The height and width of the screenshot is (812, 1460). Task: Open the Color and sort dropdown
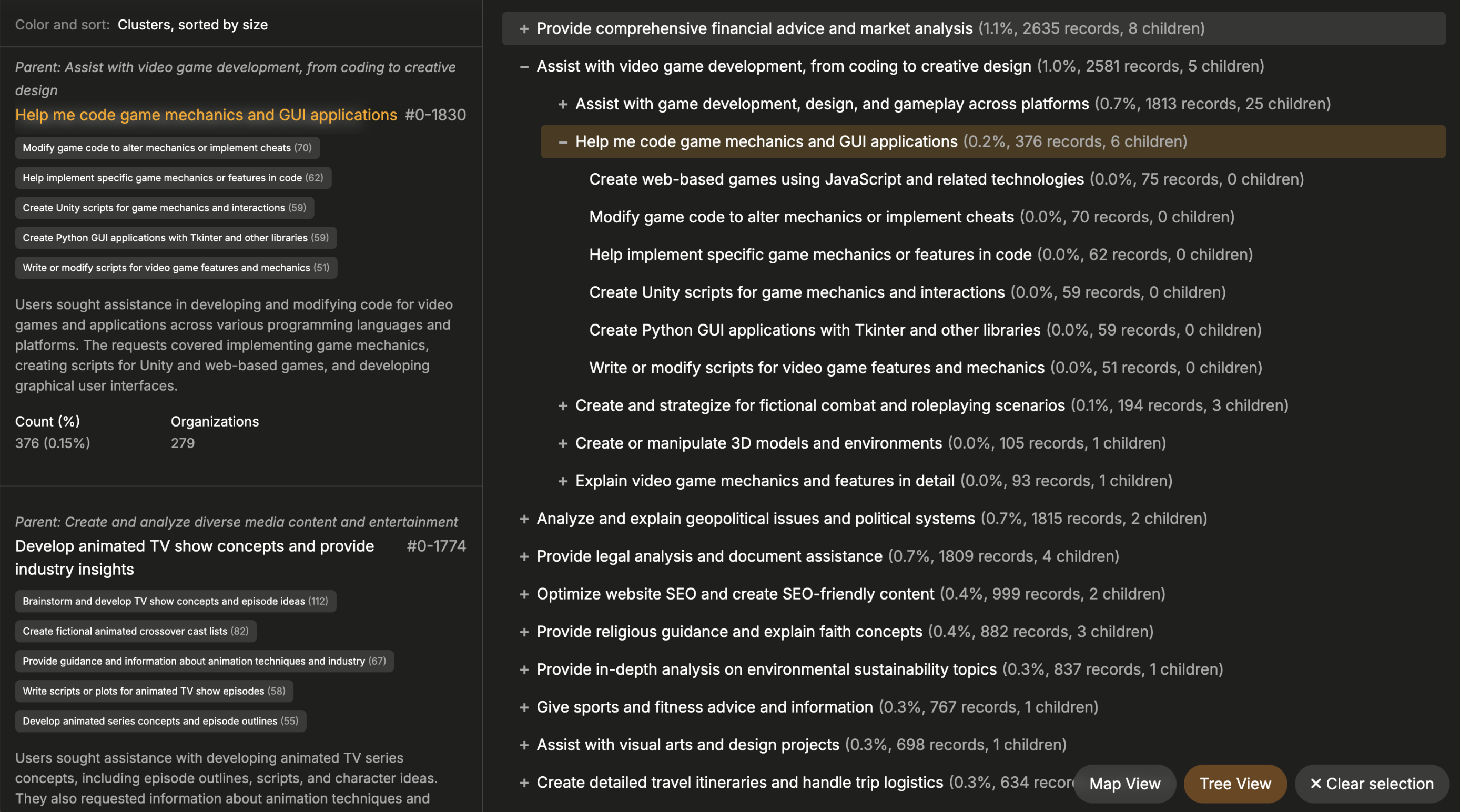click(192, 25)
